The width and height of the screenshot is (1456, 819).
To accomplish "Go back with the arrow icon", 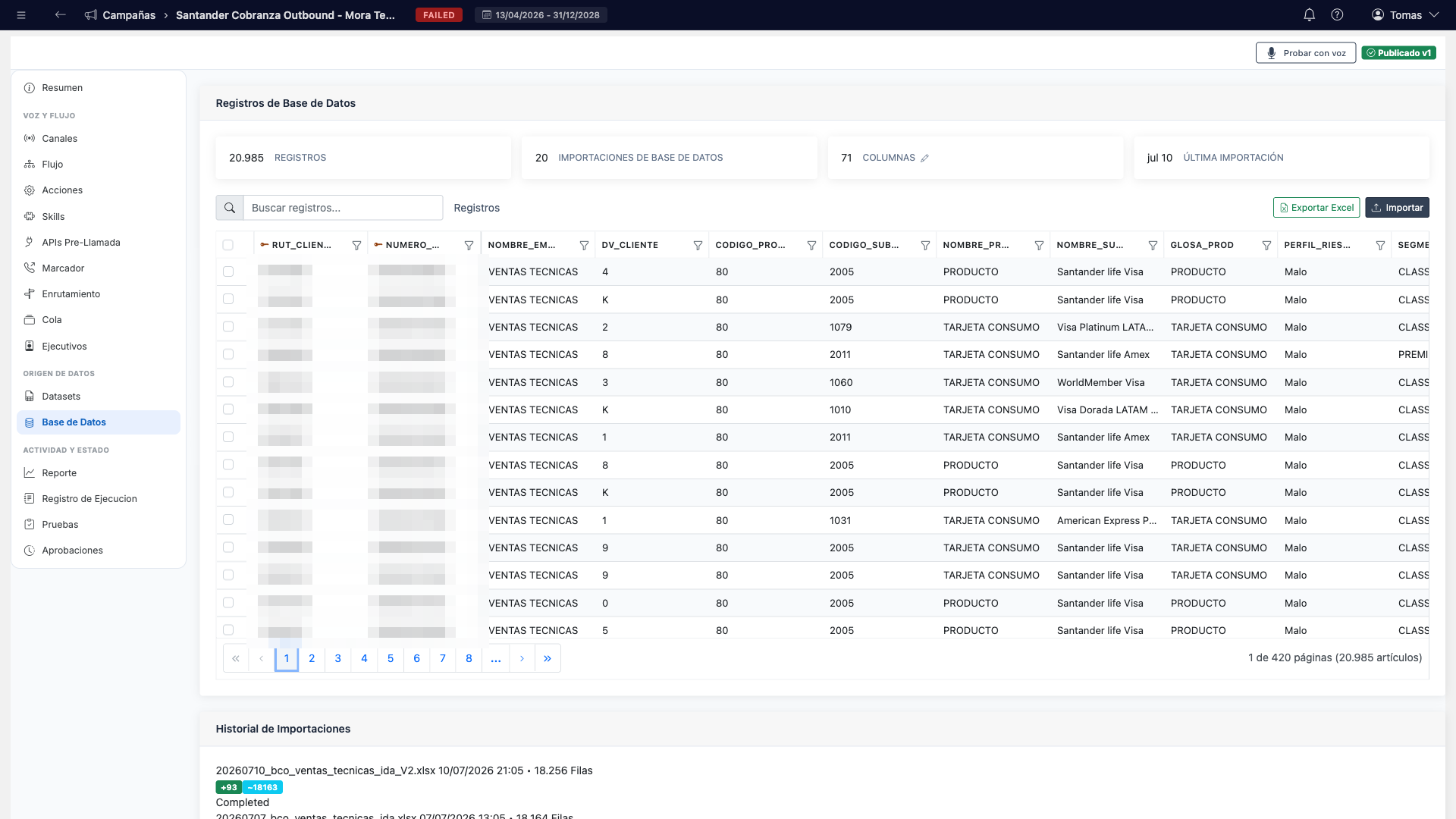I will [x=61, y=15].
